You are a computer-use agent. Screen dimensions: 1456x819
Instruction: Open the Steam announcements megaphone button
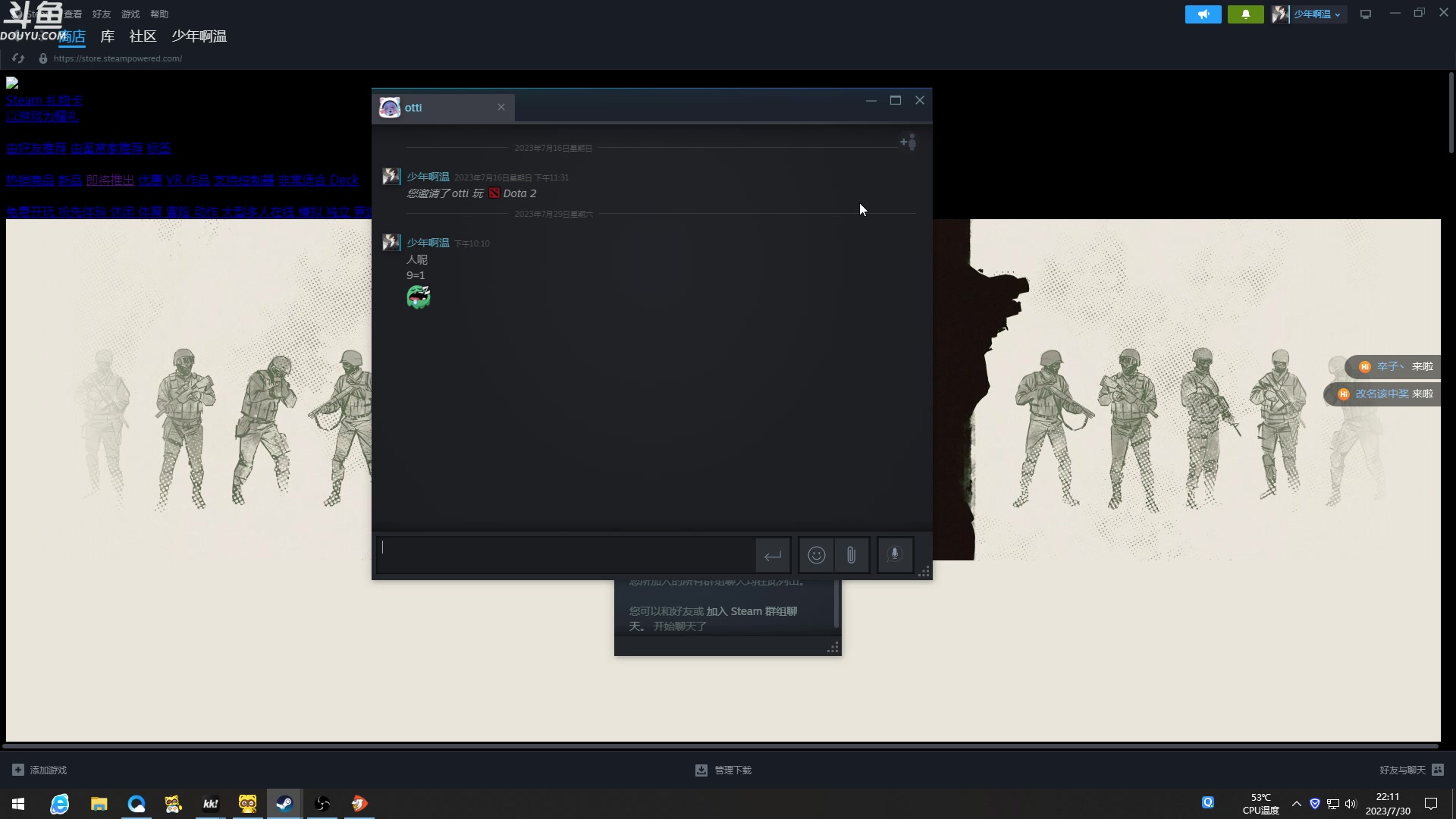1203,14
